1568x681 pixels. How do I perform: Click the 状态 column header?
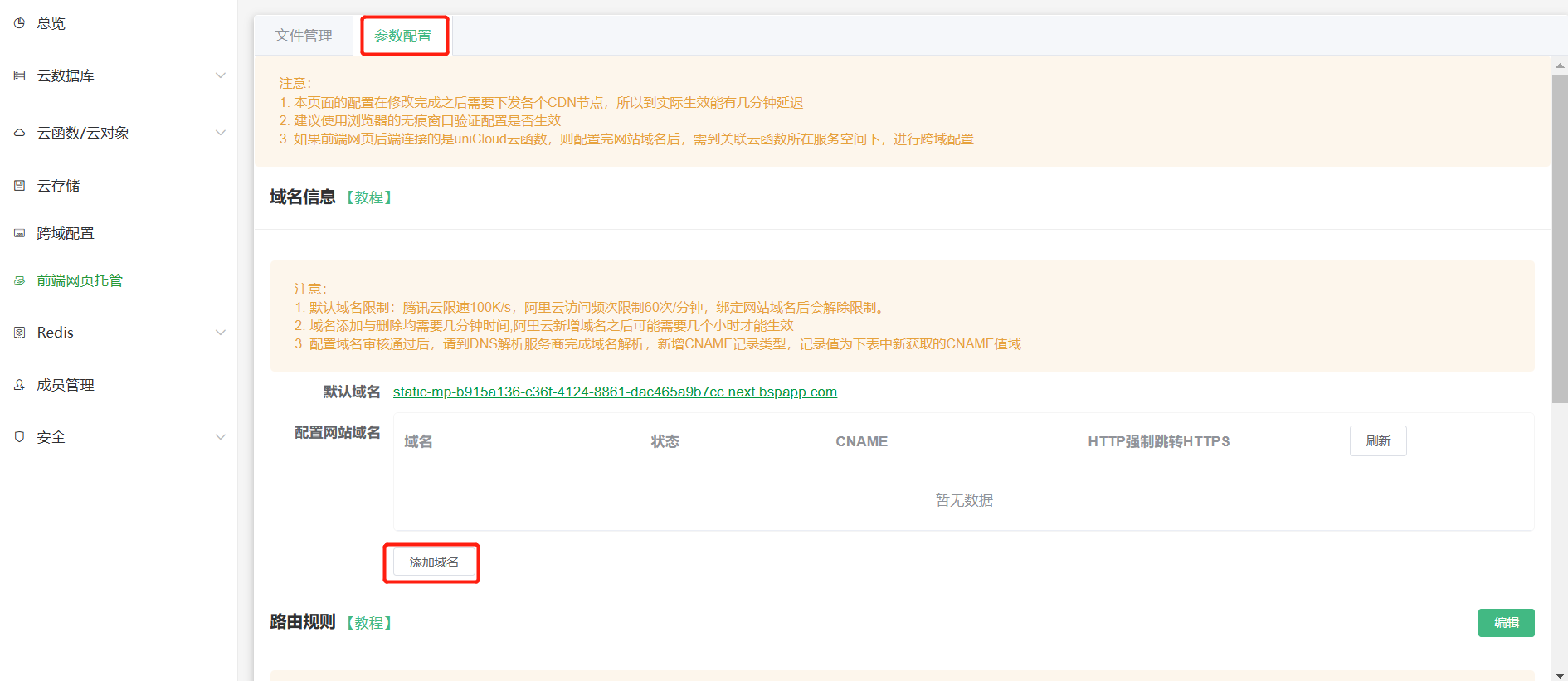[x=665, y=441]
